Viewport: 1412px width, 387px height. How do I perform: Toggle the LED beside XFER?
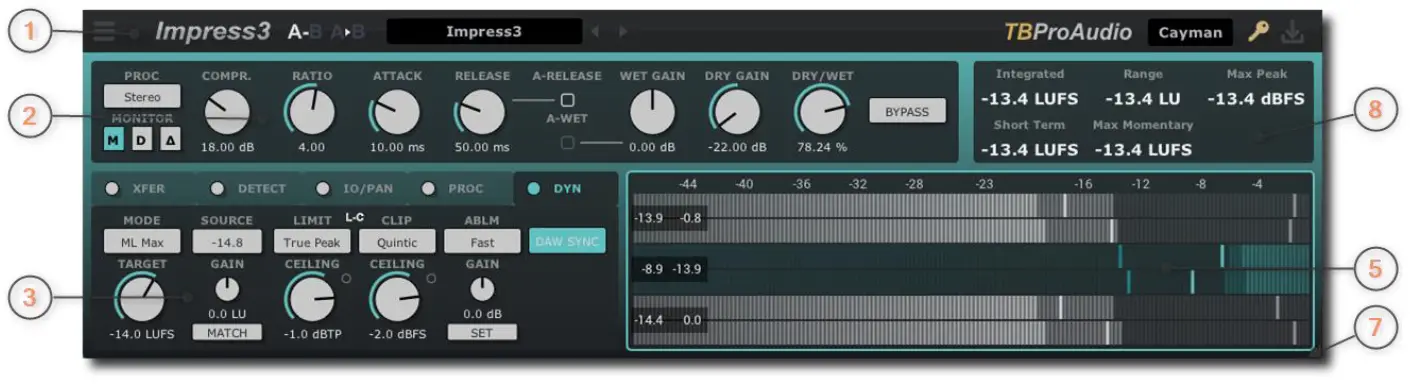tap(113, 188)
